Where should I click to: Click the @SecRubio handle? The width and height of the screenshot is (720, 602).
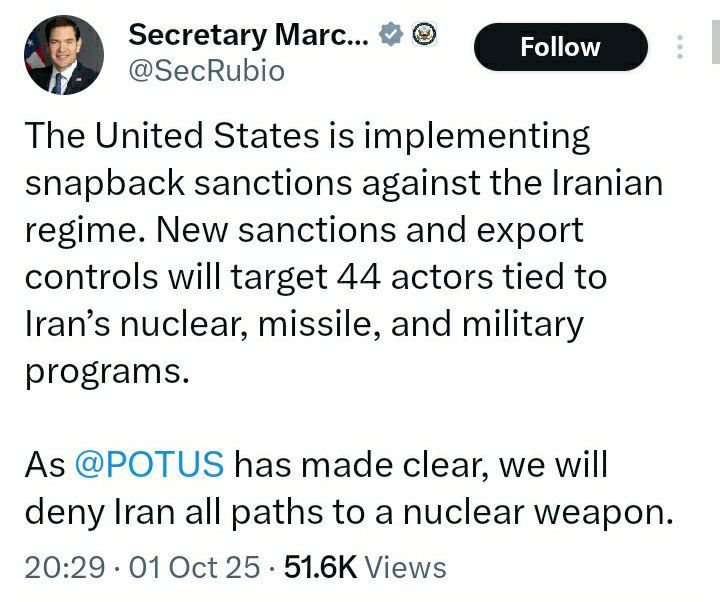(x=206, y=71)
